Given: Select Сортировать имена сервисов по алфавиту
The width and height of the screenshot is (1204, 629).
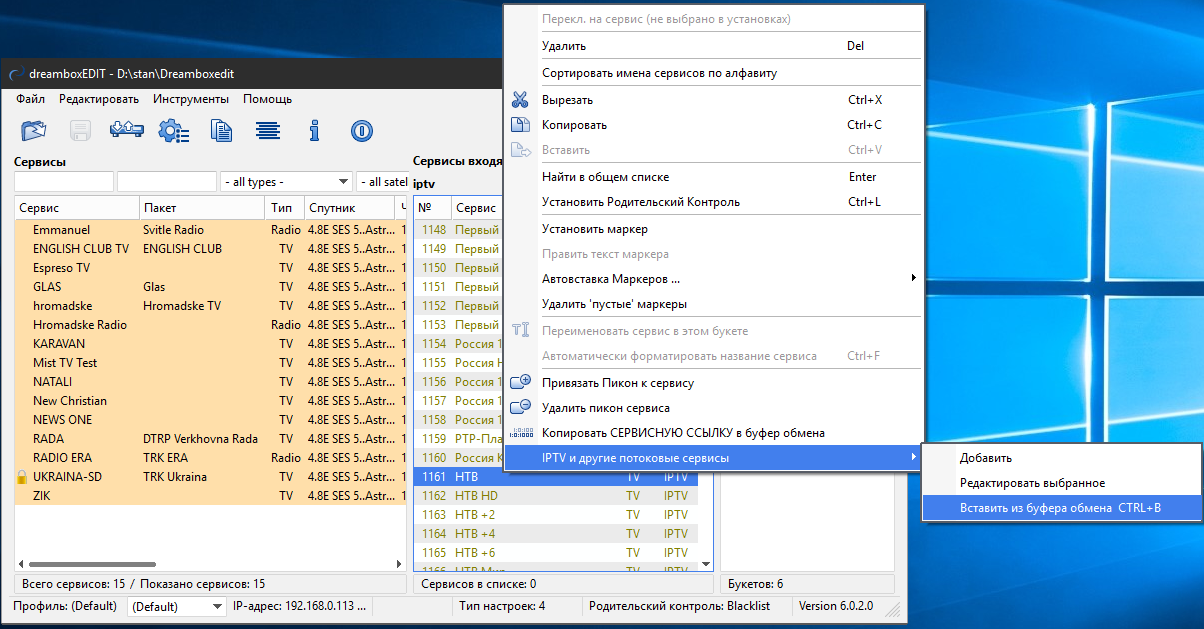Looking at the screenshot, I should click(714, 73).
